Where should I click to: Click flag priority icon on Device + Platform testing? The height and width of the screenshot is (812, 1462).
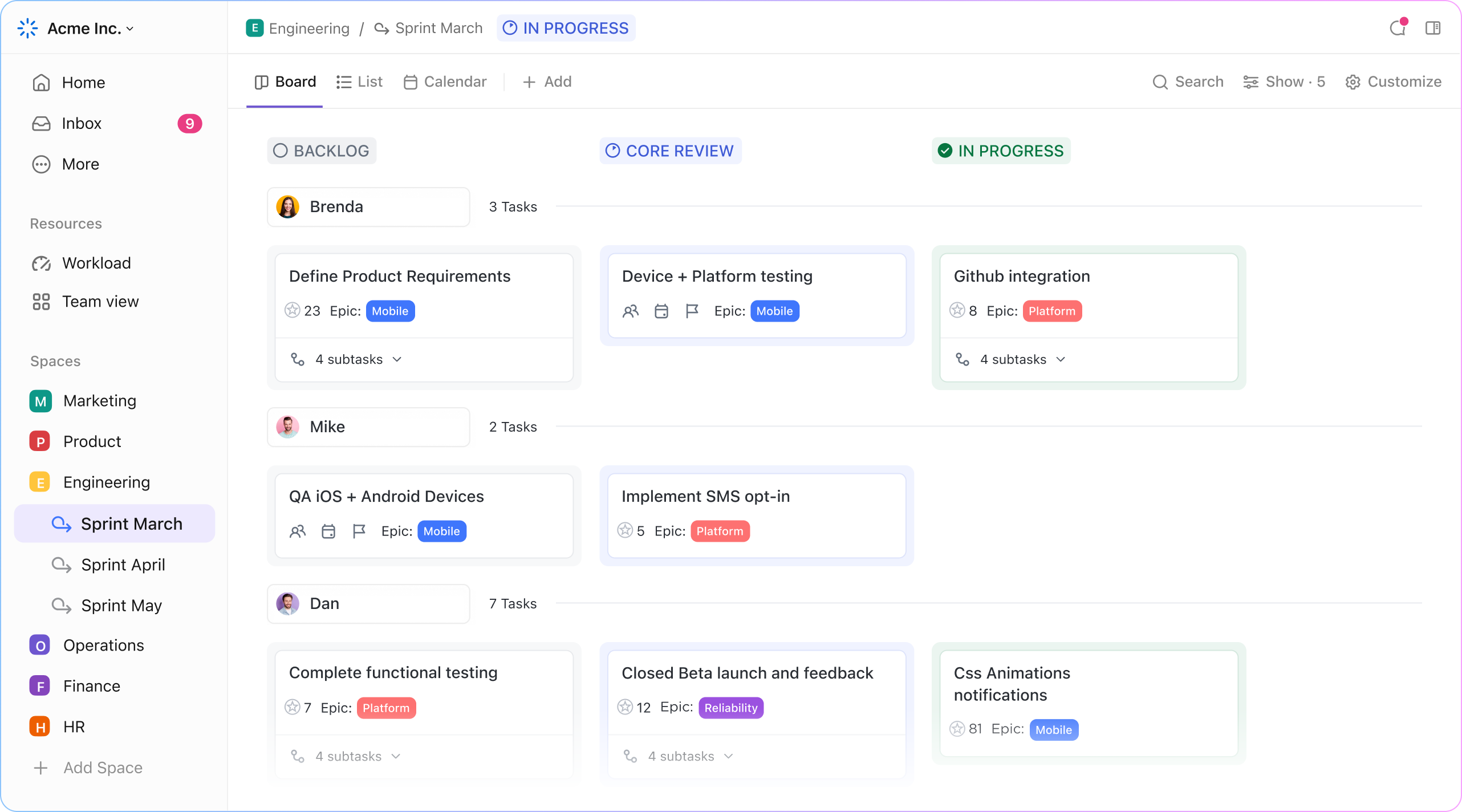point(692,311)
